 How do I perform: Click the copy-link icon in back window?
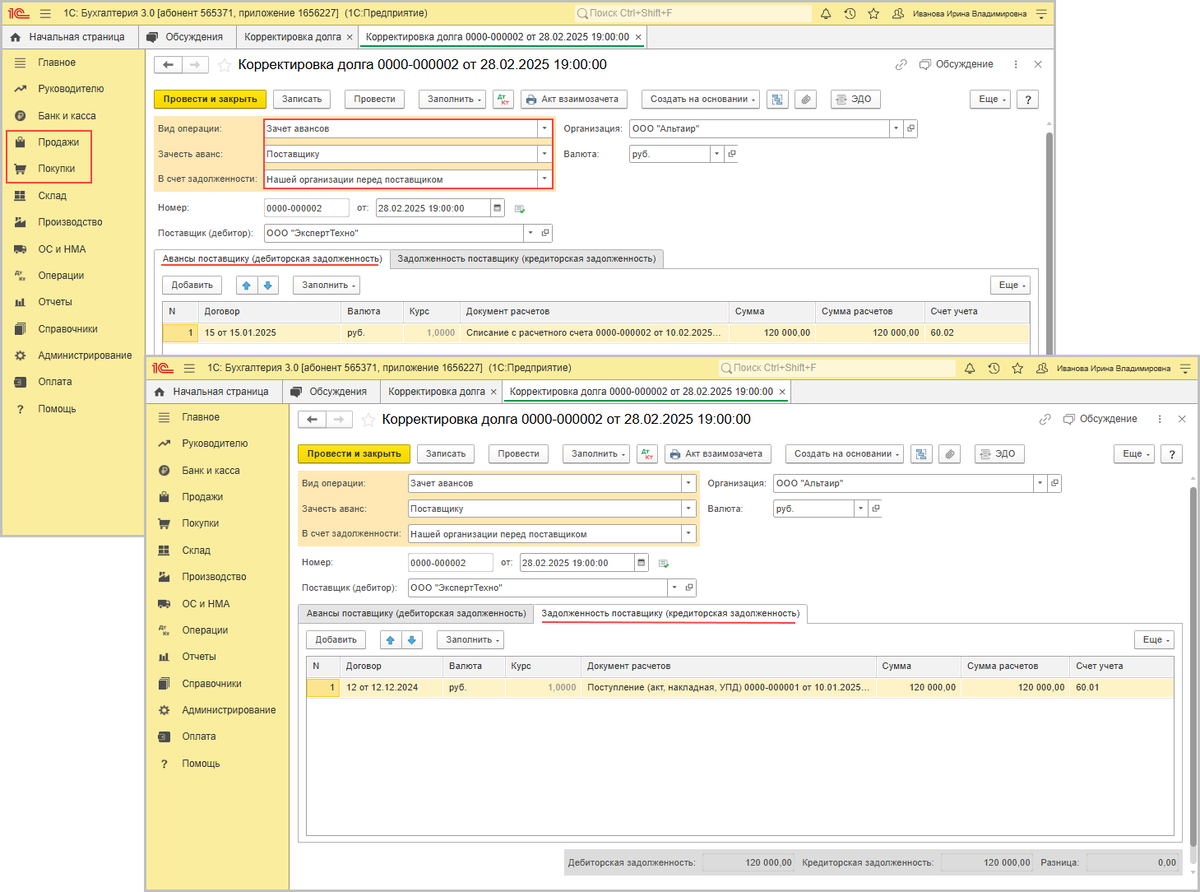[900, 65]
